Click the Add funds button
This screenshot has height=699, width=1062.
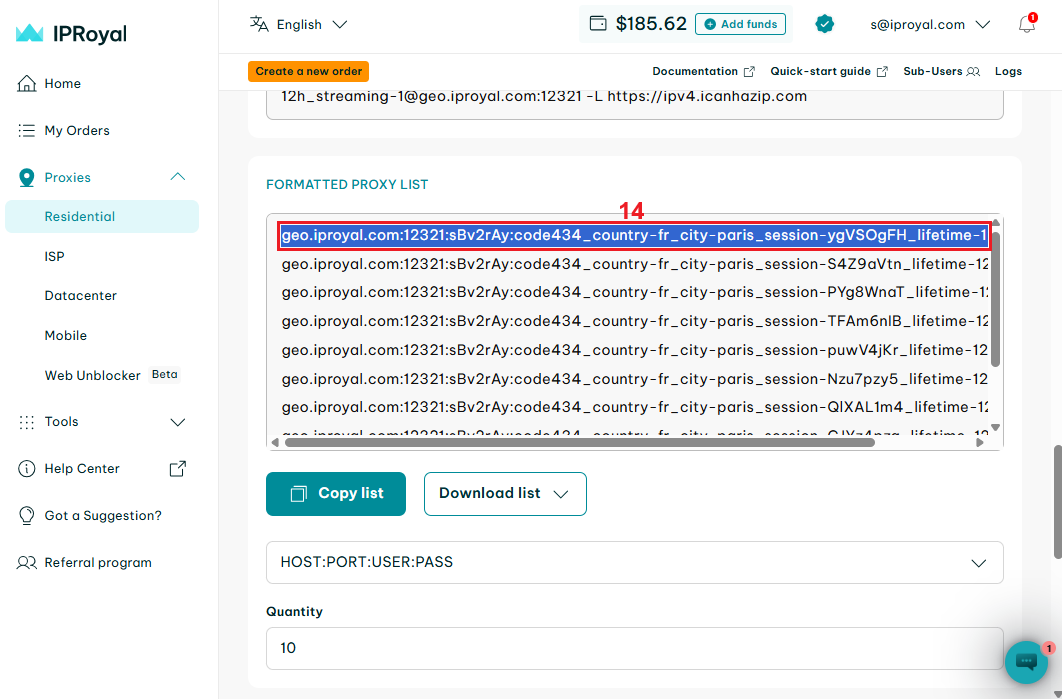740,24
